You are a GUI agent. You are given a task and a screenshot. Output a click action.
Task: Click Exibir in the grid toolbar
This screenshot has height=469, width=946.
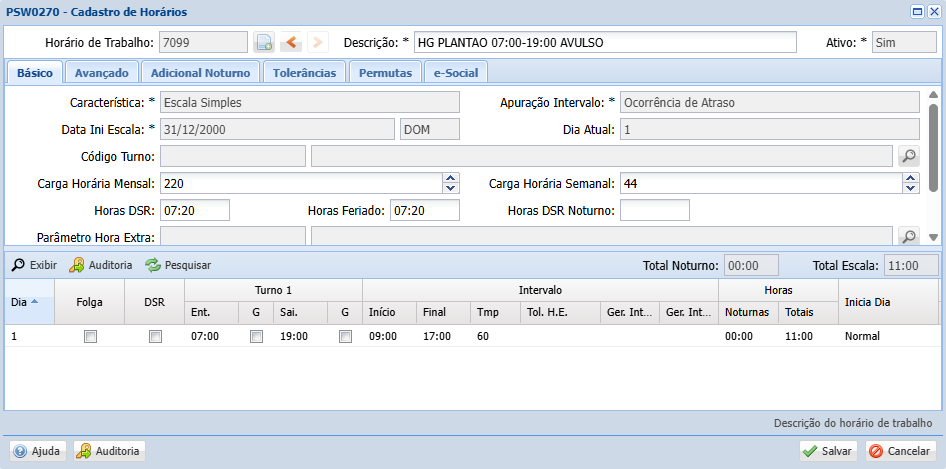pos(34,265)
